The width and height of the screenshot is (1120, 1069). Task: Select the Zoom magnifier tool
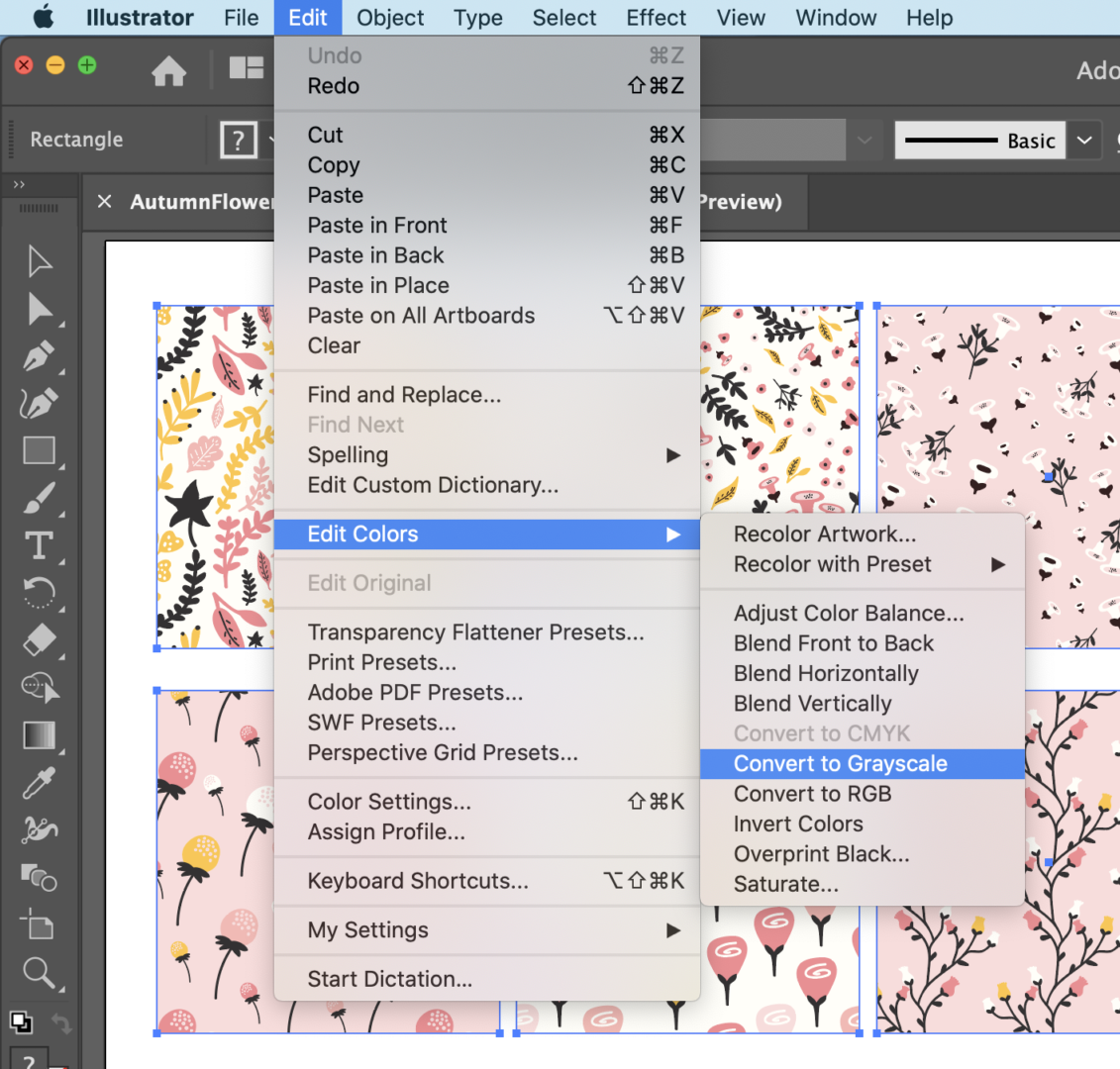click(x=39, y=972)
